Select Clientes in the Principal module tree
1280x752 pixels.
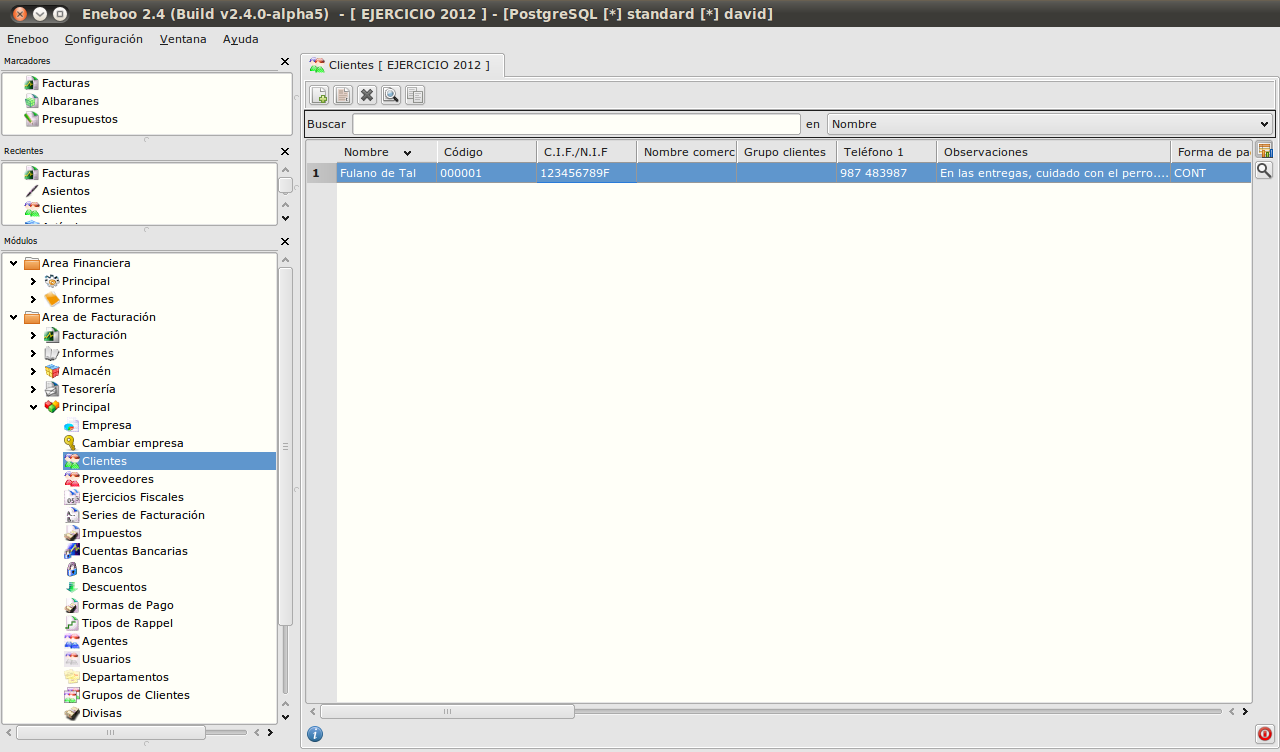point(169,461)
